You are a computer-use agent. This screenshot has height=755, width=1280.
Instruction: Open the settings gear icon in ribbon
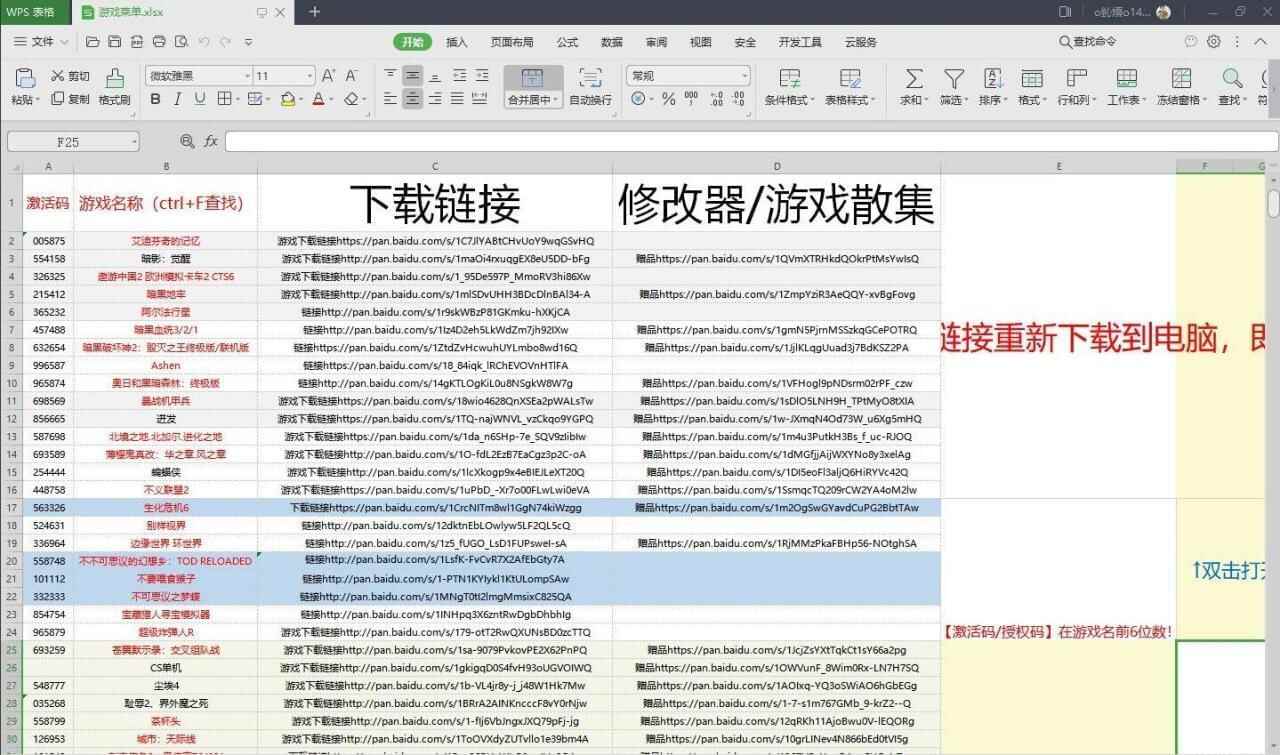(1213, 42)
